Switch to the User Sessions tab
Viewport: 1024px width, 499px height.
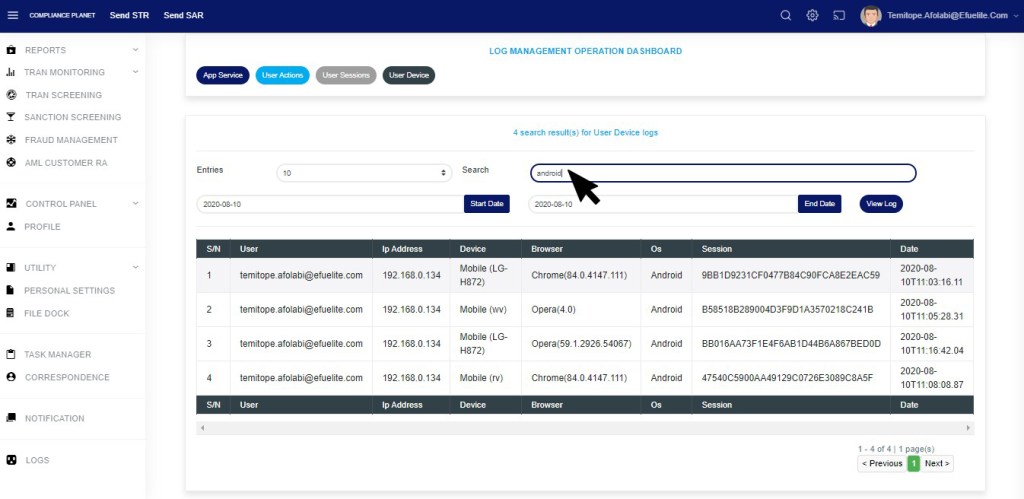[346, 75]
